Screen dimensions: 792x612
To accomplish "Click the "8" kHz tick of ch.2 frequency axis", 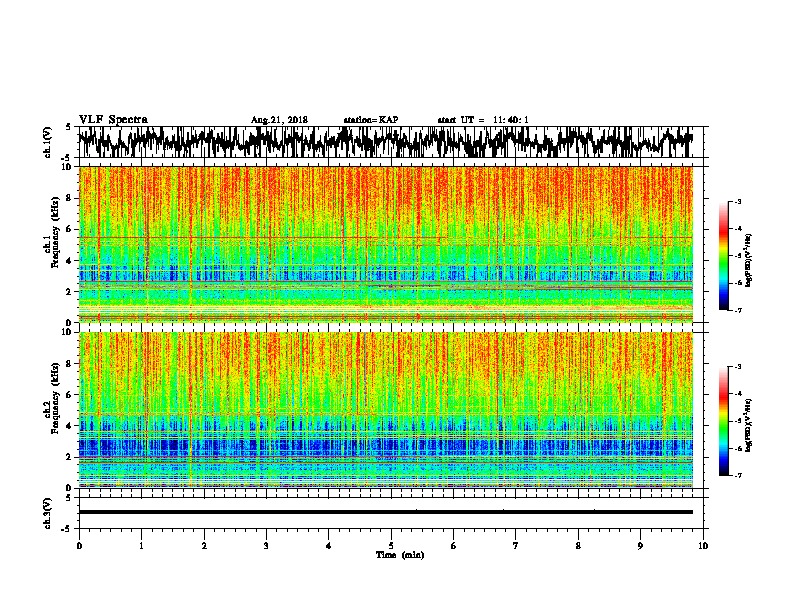I will click(71, 364).
